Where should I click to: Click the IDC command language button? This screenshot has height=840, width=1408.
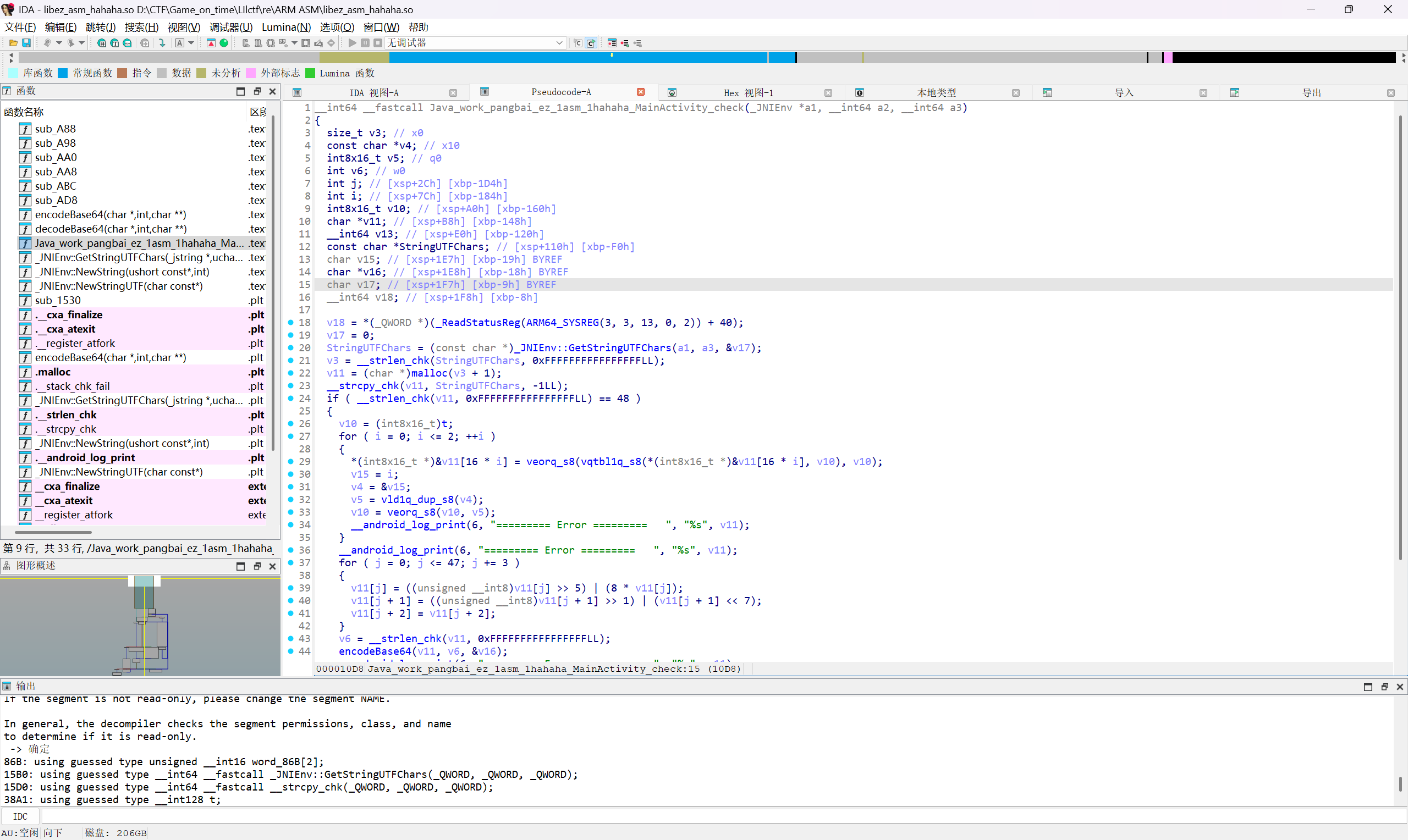[x=20, y=816]
